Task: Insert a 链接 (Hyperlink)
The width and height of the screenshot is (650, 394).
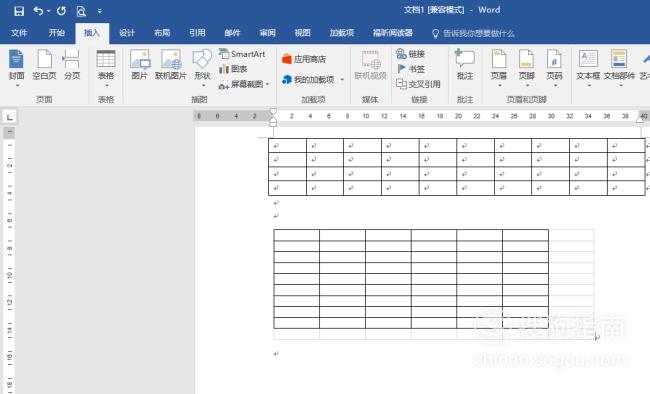Action: point(410,54)
